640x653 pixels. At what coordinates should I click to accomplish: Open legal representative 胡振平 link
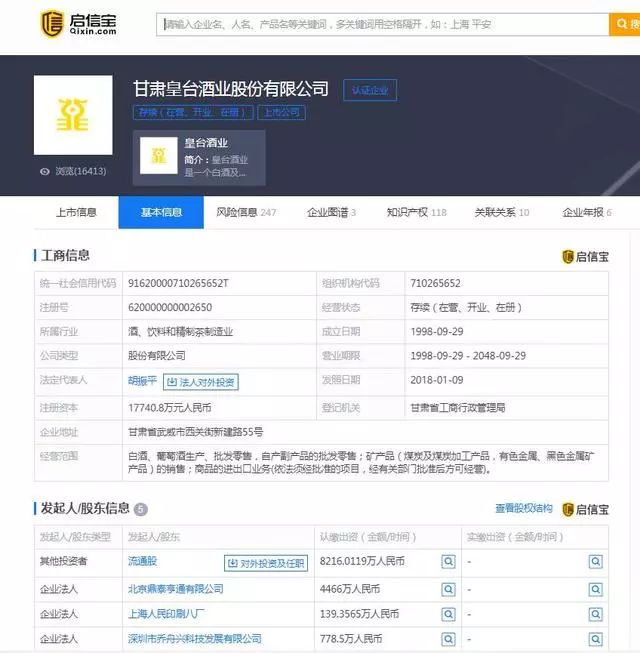point(142,381)
